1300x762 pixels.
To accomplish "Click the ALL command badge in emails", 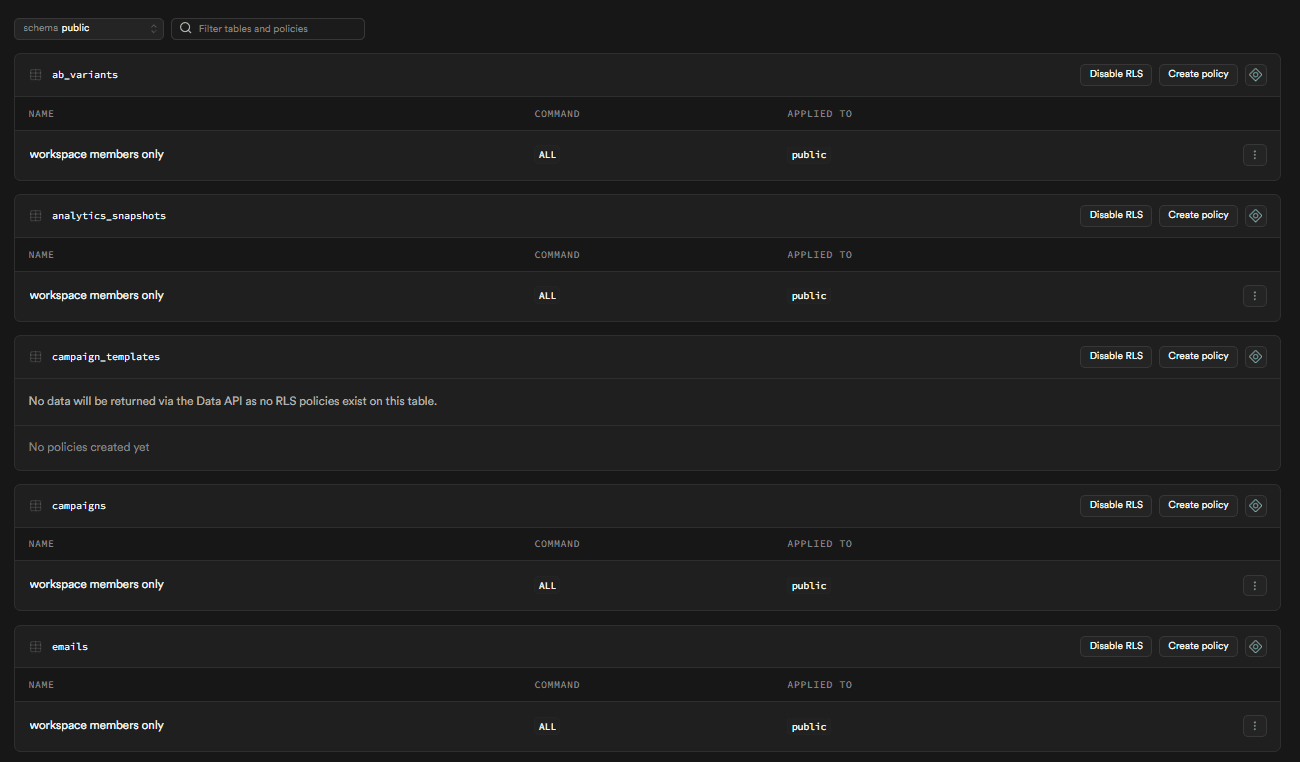I will point(547,727).
